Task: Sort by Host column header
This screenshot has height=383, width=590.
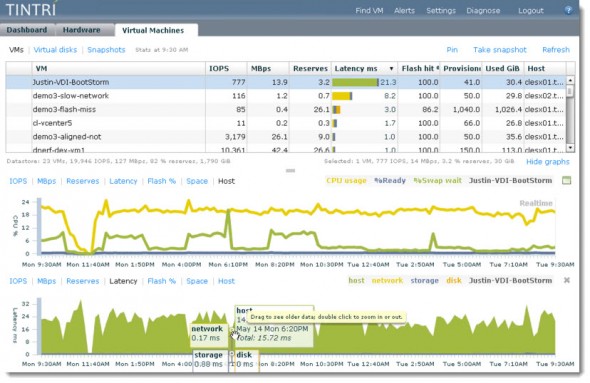Action: [545, 68]
